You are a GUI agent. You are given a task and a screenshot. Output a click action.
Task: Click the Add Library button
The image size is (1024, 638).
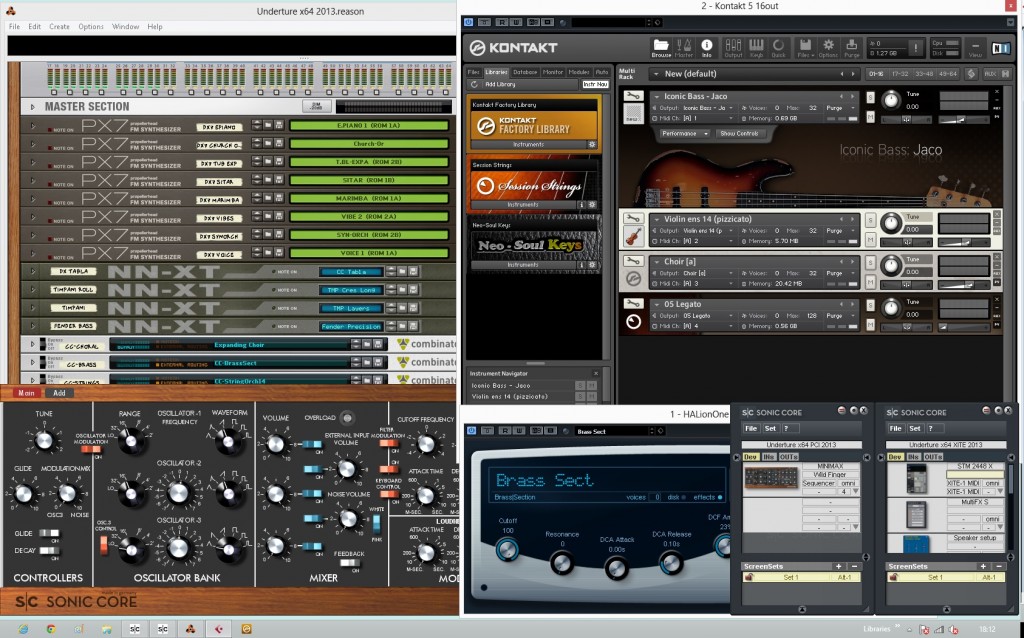pos(500,84)
